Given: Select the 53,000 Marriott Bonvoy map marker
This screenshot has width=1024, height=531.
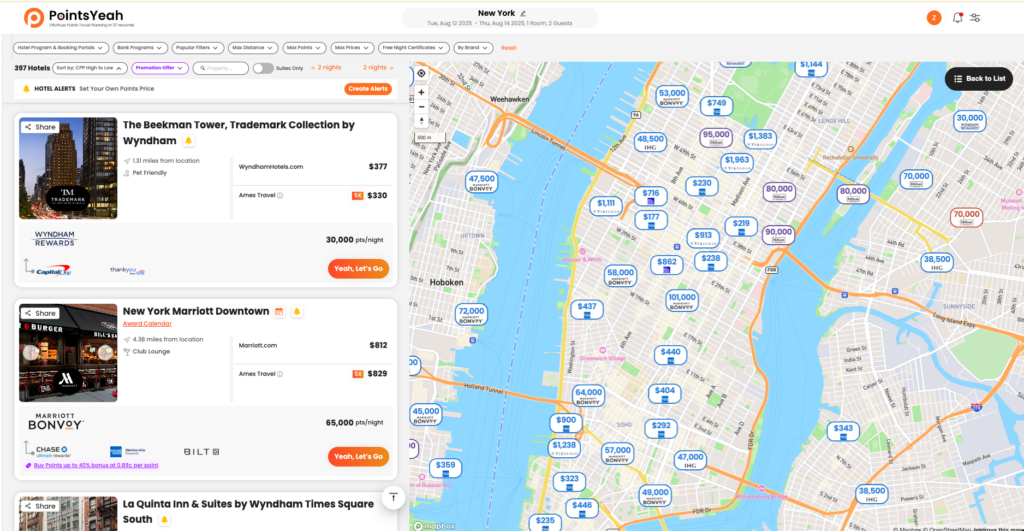Looking at the screenshot, I should tap(671, 96).
